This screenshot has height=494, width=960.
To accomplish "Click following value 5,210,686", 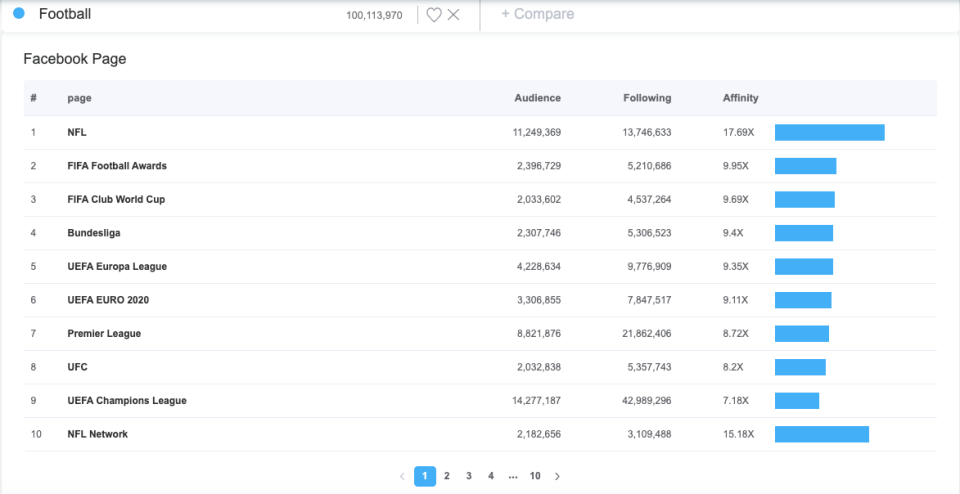I will coord(649,166).
